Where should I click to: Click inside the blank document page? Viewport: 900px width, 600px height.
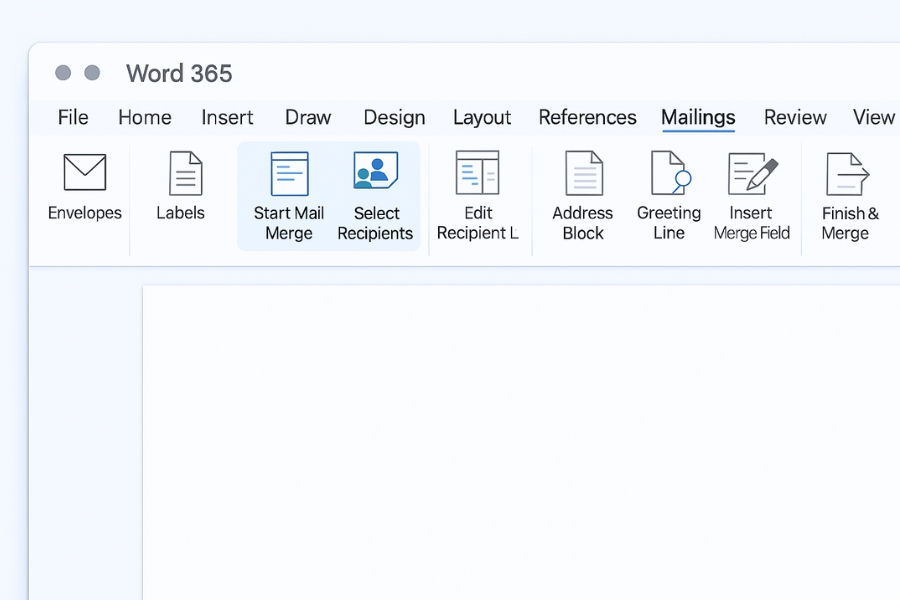(520, 440)
